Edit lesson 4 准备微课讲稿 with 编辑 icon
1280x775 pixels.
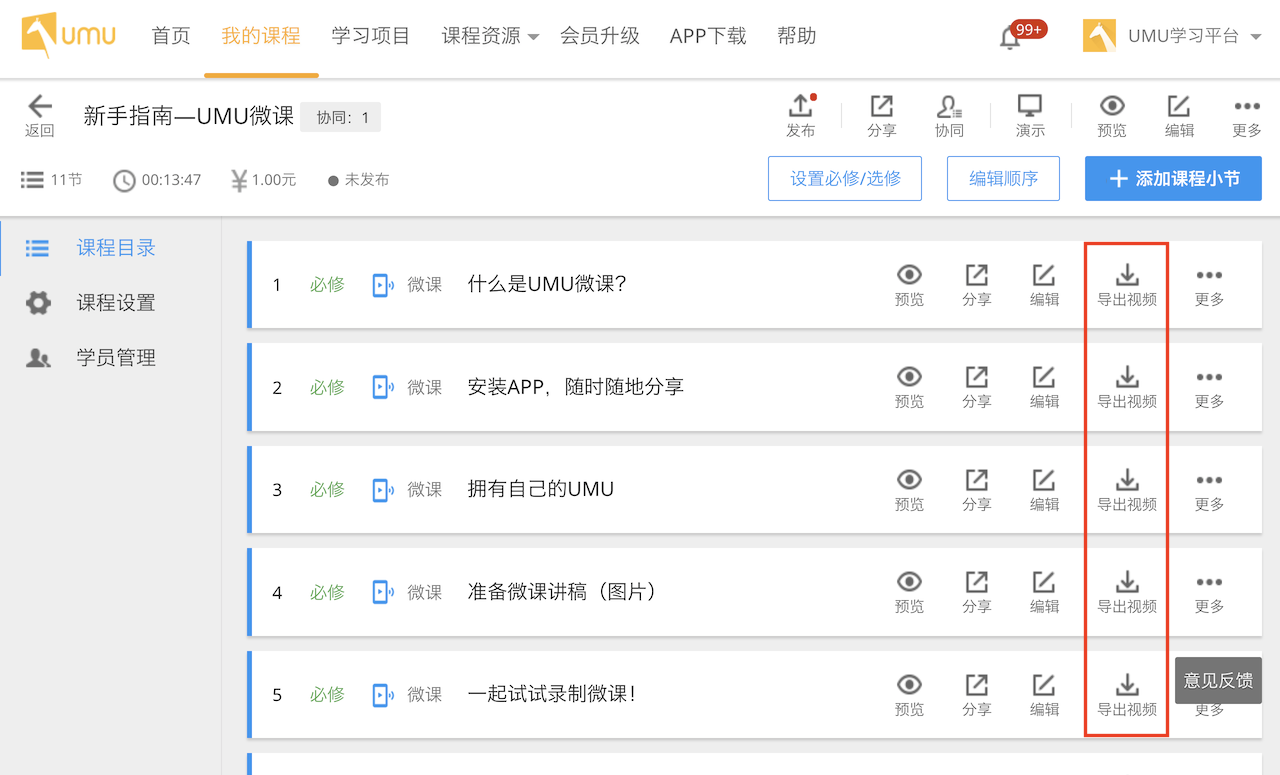coord(1044,582)
